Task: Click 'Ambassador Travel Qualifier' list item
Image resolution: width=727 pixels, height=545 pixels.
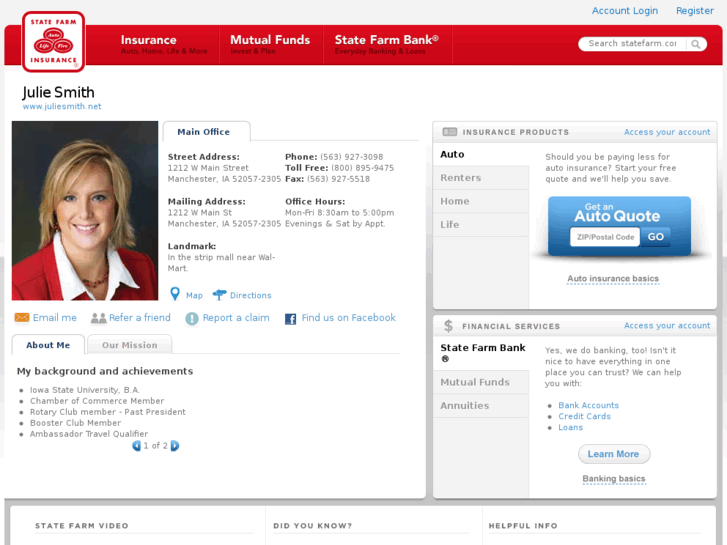Action: [x=89, y=434]
